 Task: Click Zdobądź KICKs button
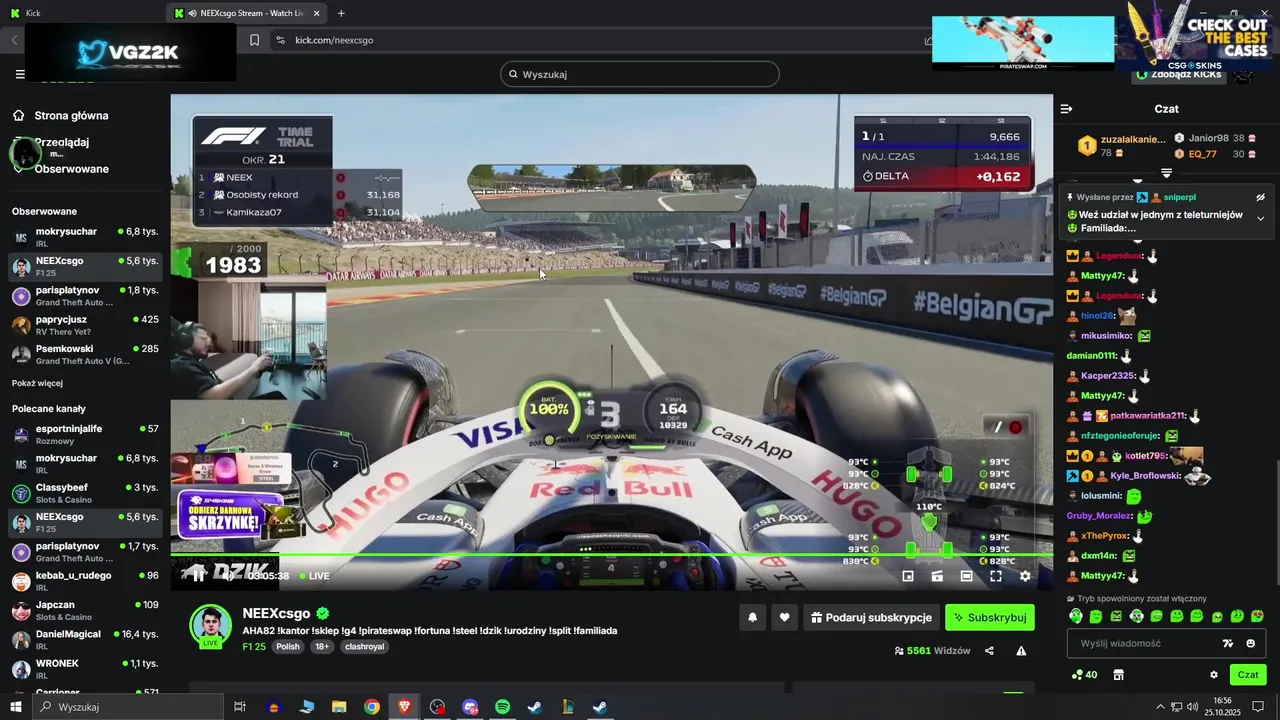pyautogui.click(x=1178, y=74)
